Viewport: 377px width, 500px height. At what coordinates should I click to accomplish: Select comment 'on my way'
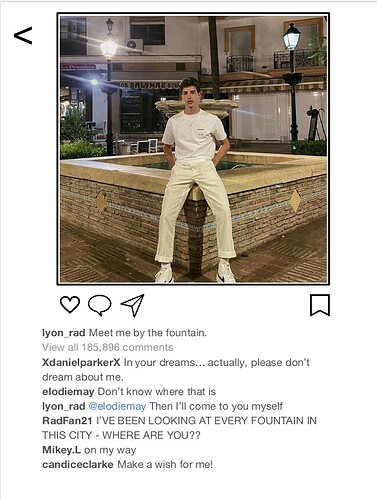point(110,450)
